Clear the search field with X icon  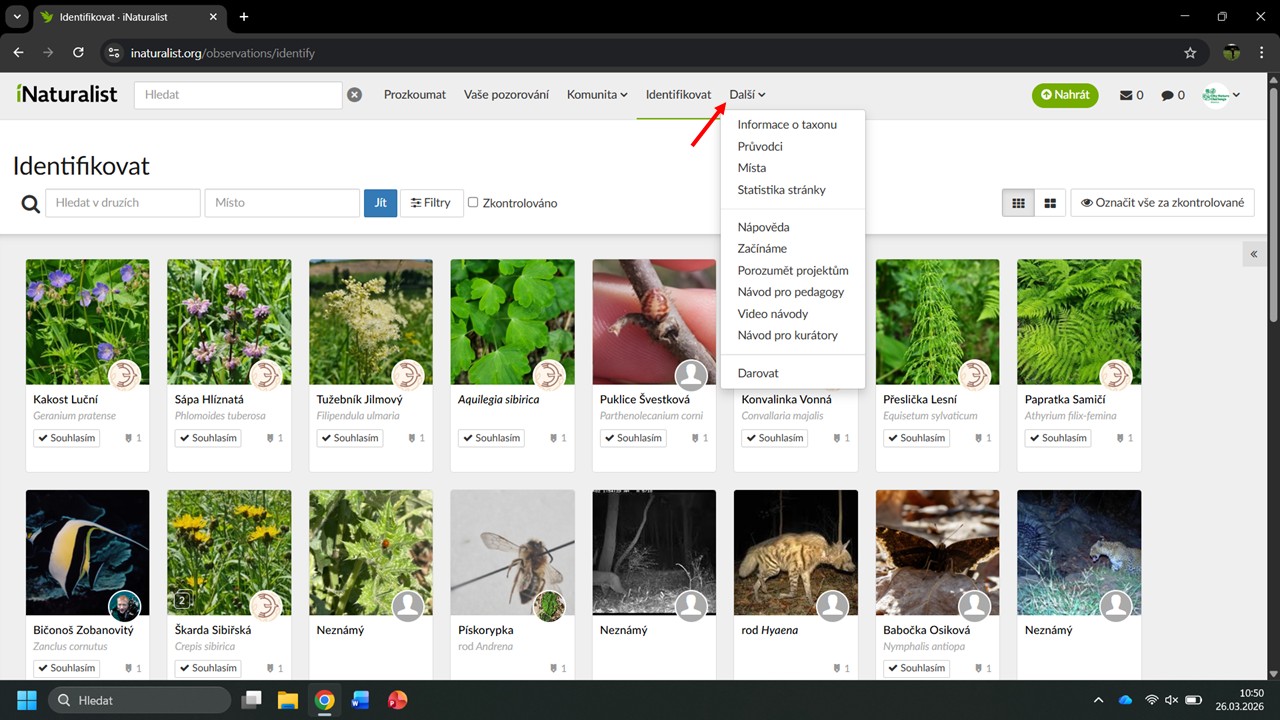(x=354, y=95)
